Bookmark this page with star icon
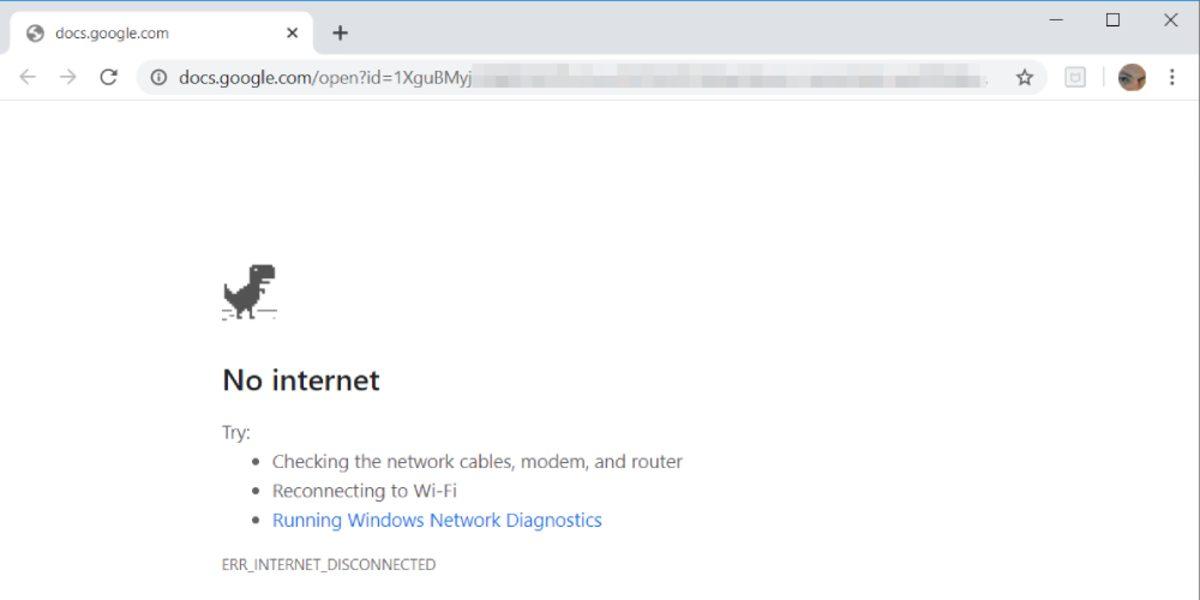Viewport: 1200px width, 600px height. [1024, 77]
